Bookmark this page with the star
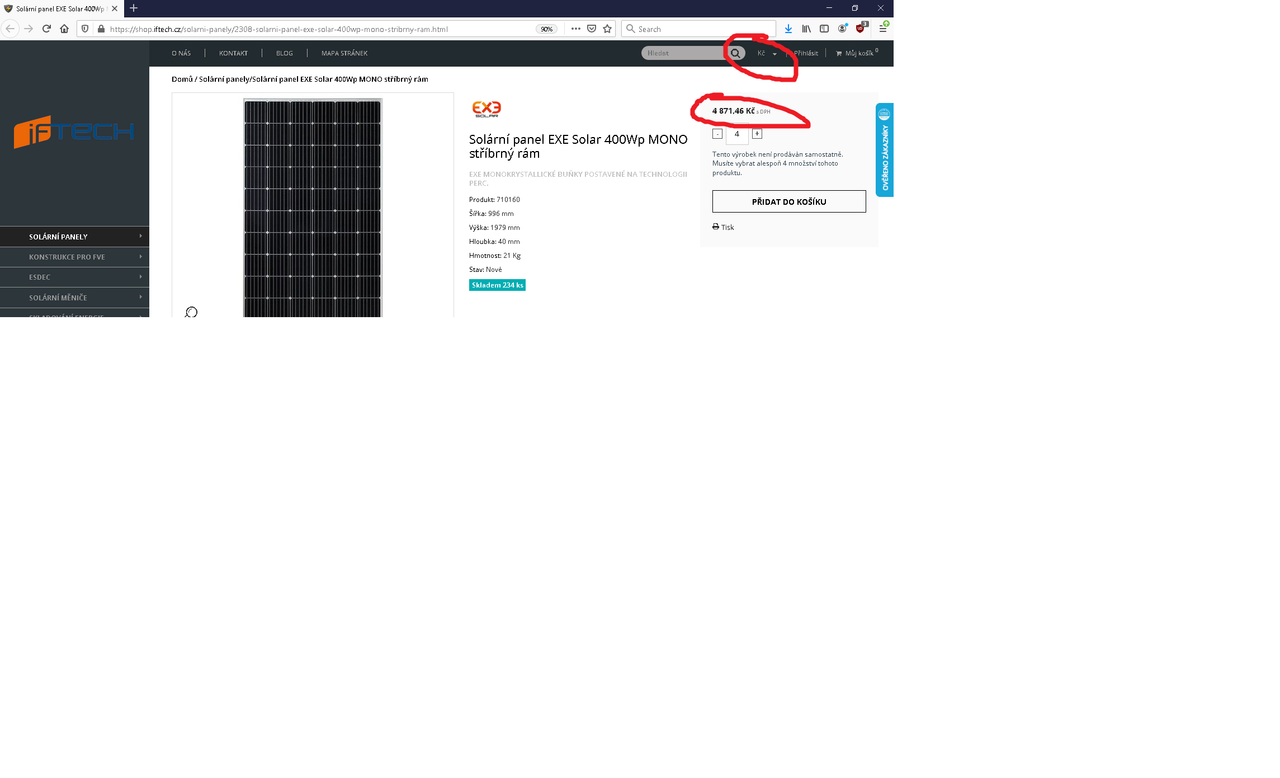 607,29
